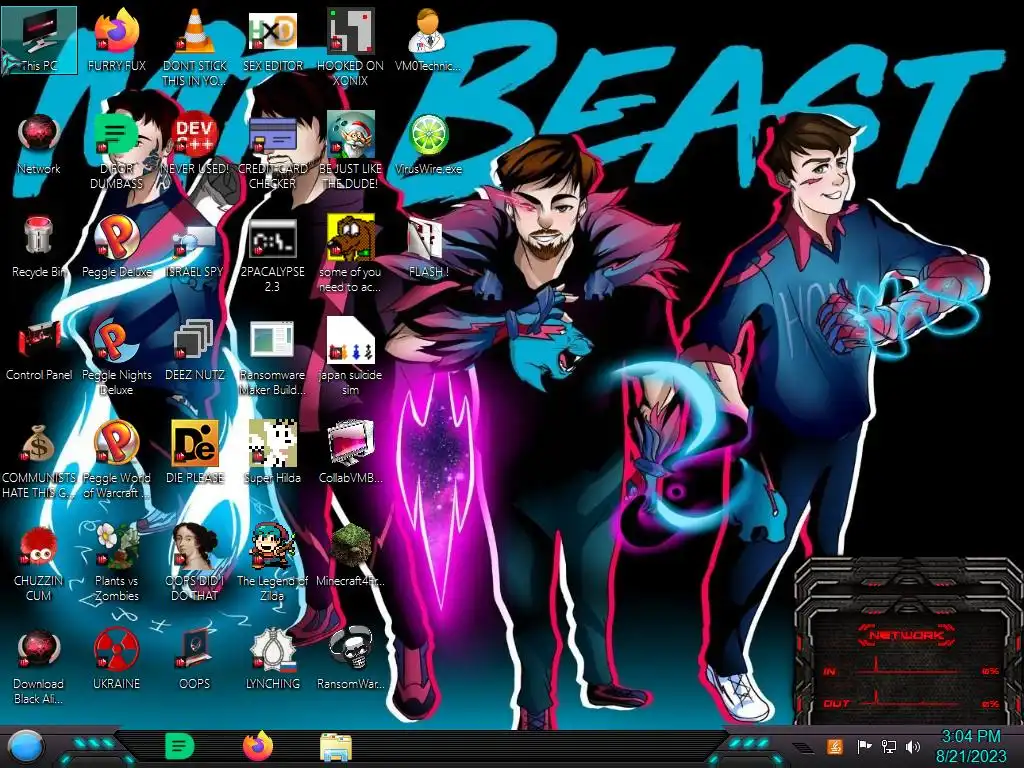Click the Java tray icon

[835, 746]
